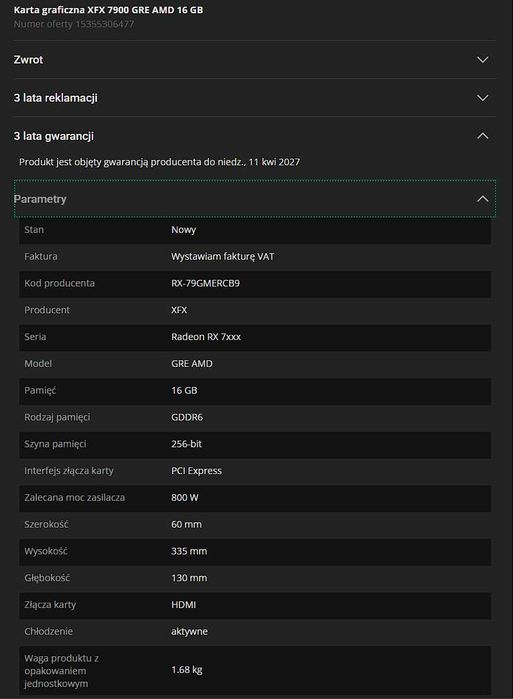The height and width of the screenshot is (699, 513).
Task: Select the product title Karta graficzna XFX 7900
Action: click(108, 10)
